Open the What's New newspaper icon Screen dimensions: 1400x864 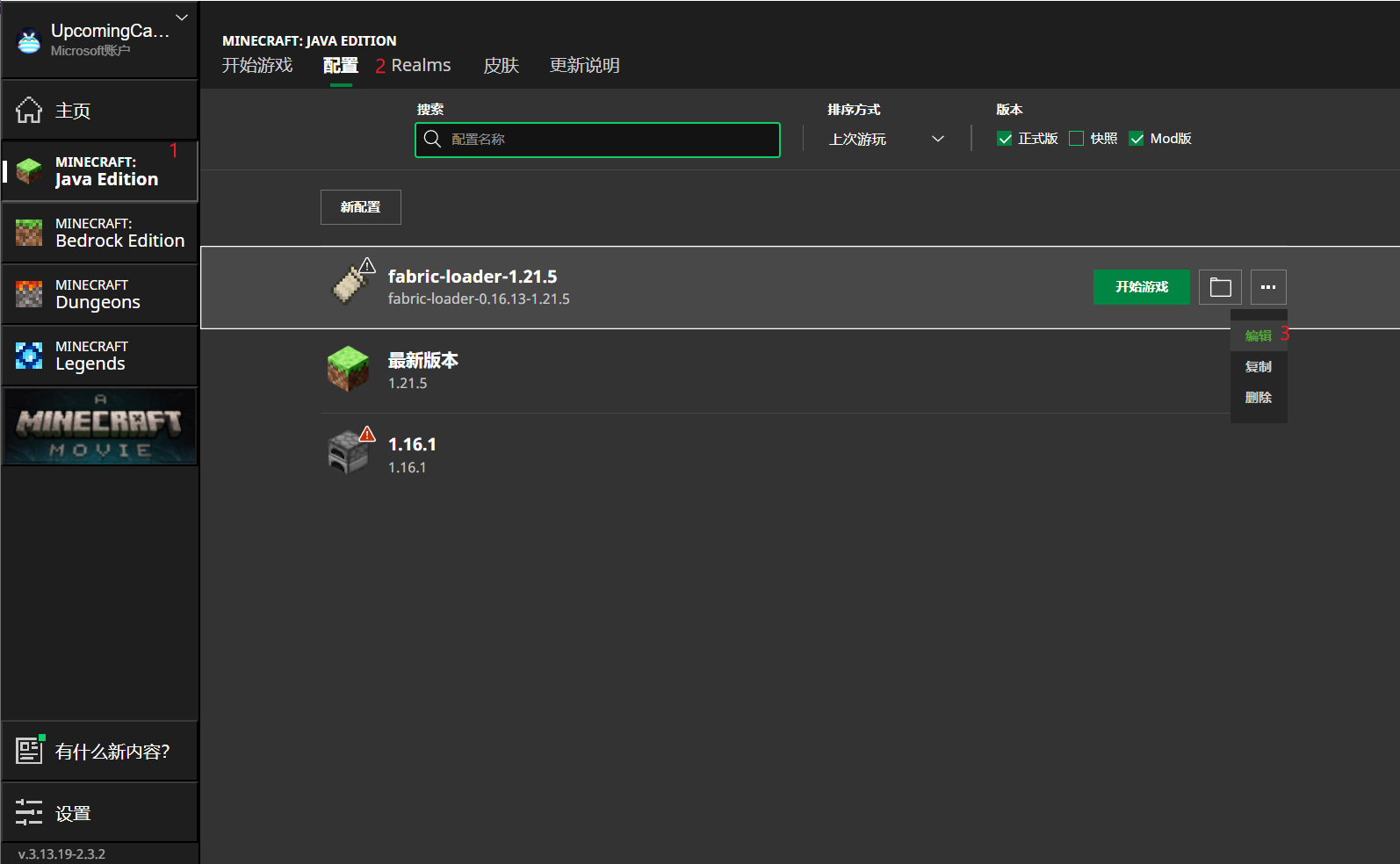[29, 750]
